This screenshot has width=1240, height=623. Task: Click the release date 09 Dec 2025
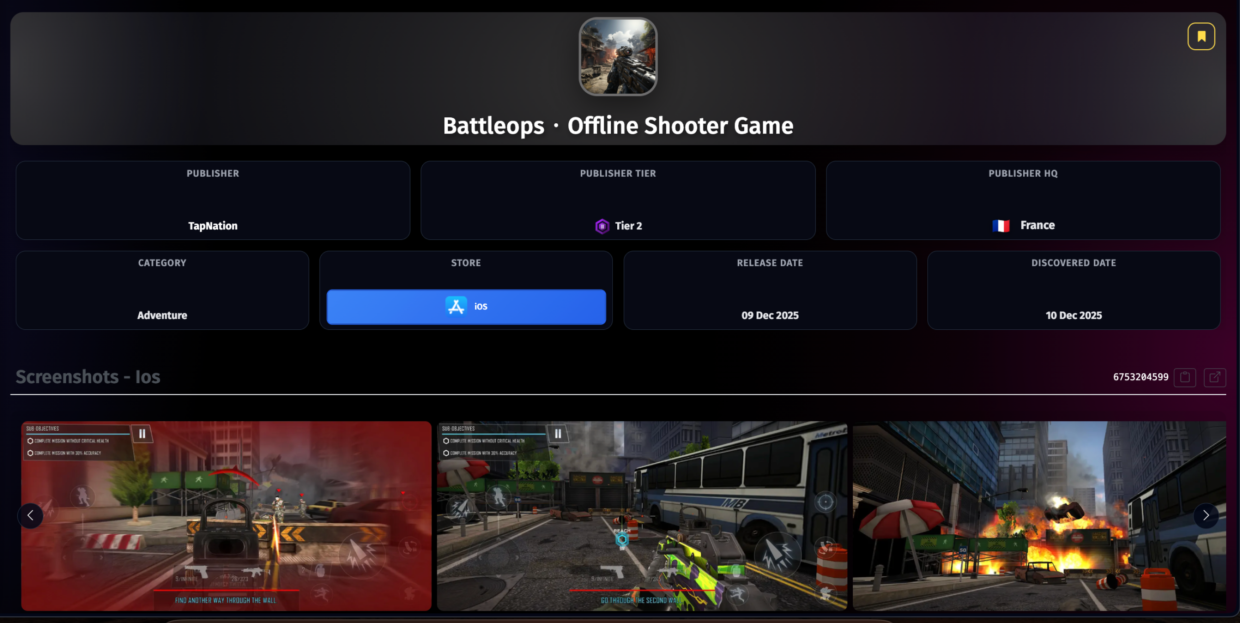pyautogui.click(x=770, y=315)
